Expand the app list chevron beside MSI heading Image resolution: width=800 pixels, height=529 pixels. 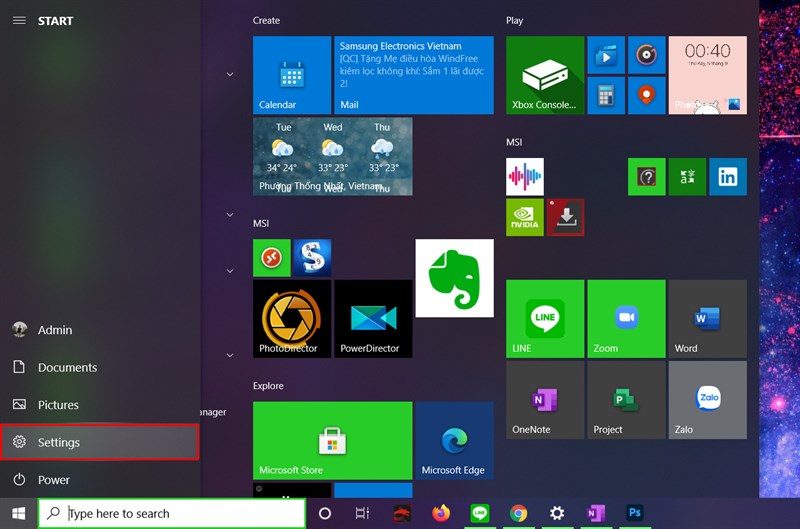point(230,215)
